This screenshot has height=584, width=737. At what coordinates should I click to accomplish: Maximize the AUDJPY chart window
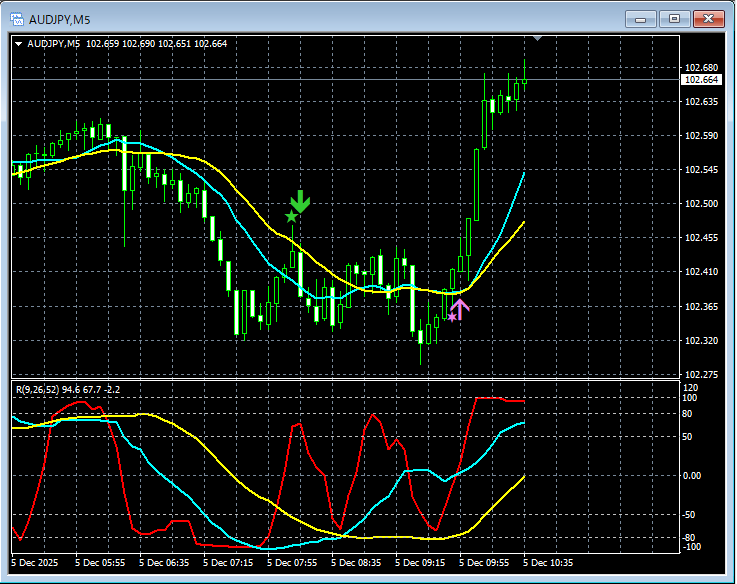click(x=674, y=18)
